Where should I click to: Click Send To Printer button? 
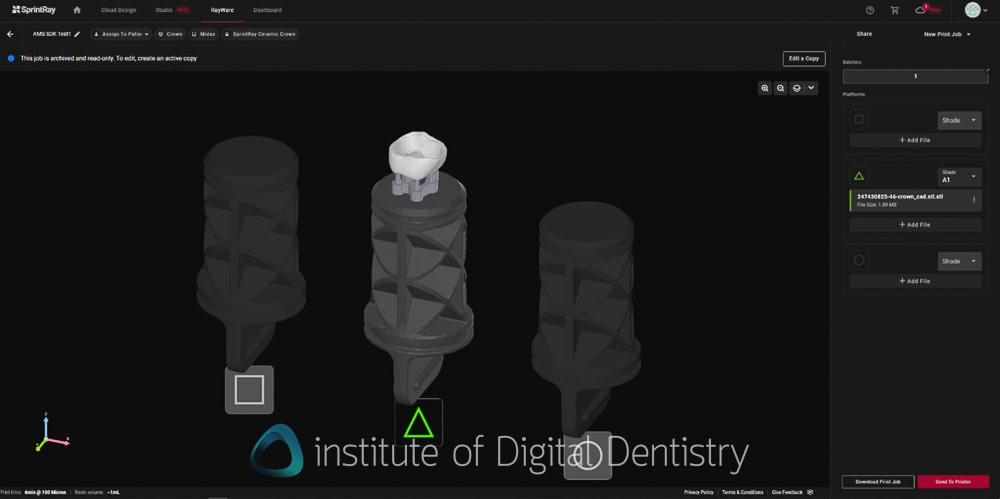pyautogui.click(x=953, y=482)
